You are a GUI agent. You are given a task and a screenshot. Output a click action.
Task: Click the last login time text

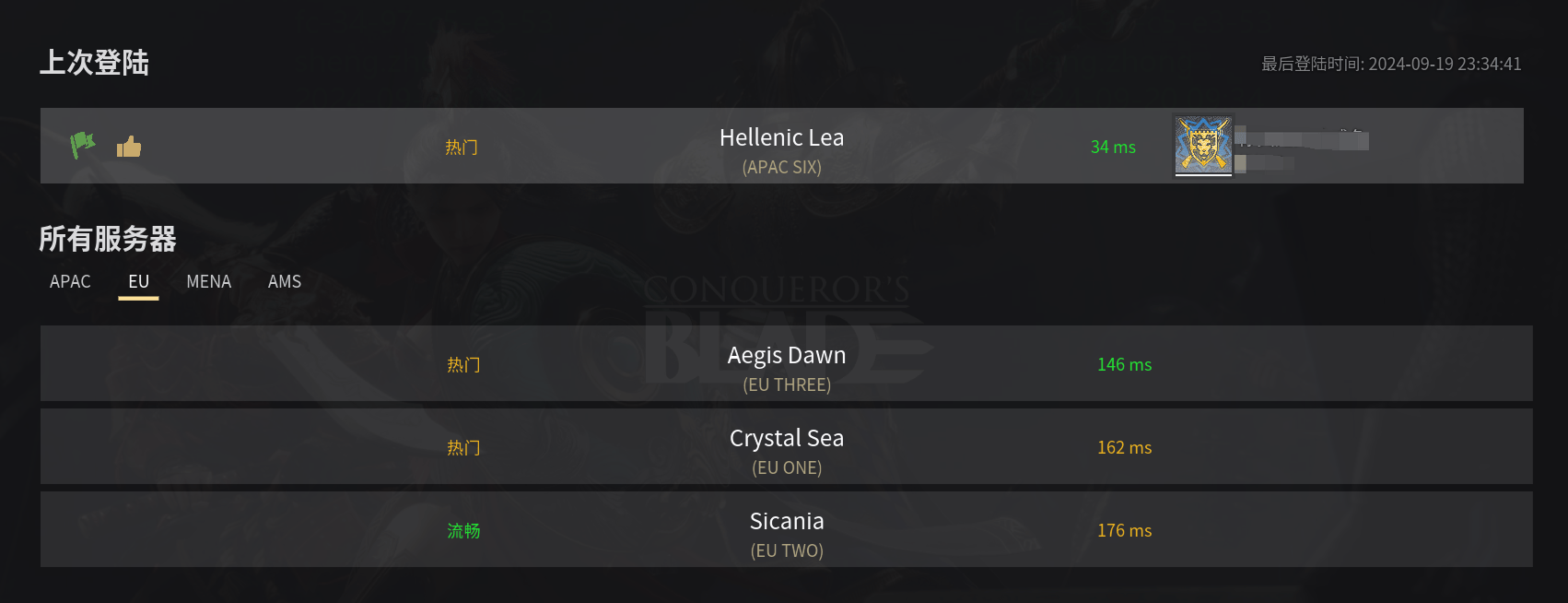click(1391, 64)
